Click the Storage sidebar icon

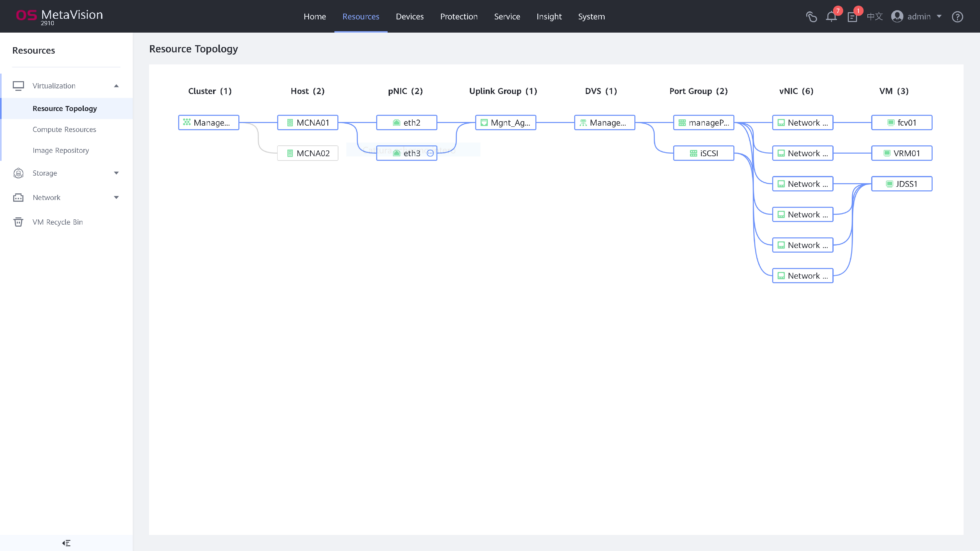click(x=19, y=173)
